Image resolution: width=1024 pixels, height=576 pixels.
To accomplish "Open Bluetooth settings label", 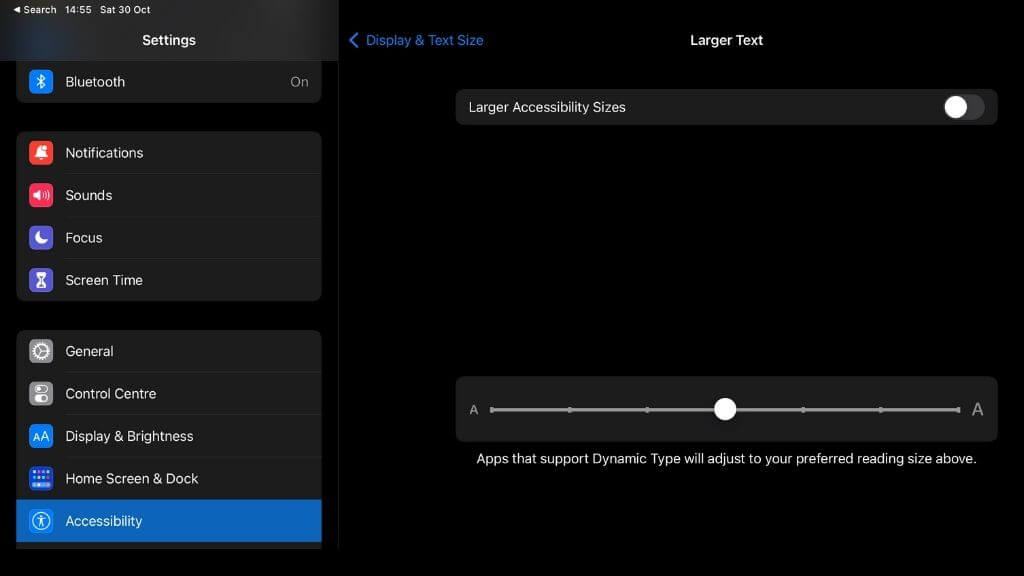I will point(95,82).
